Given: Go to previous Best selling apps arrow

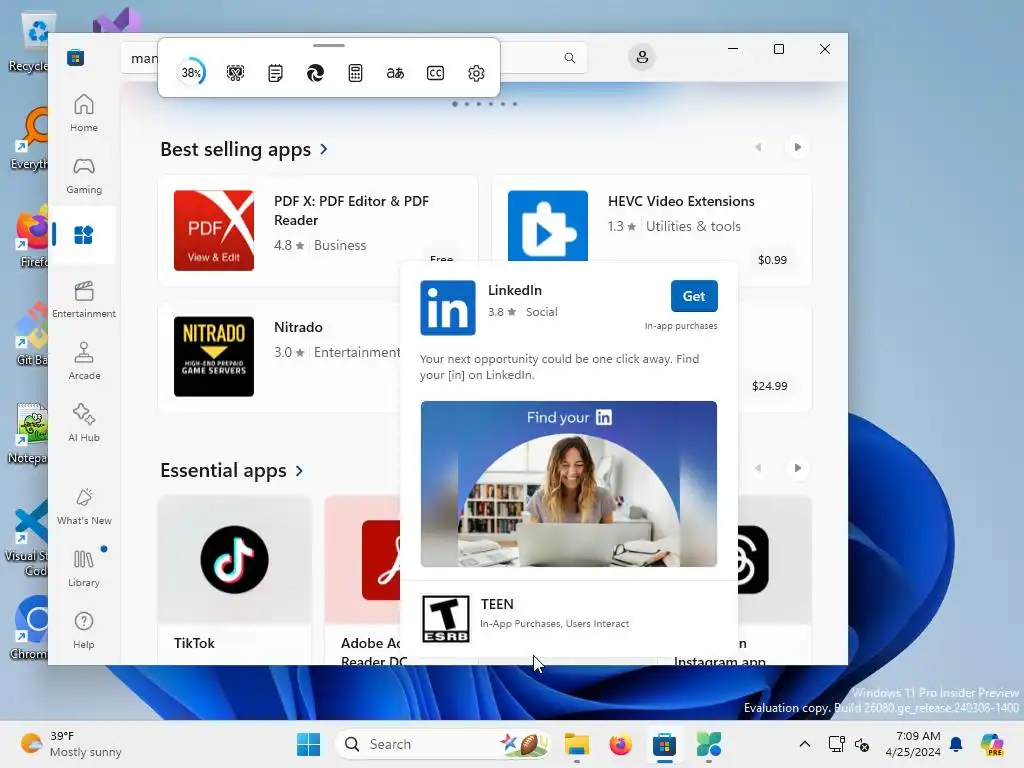Looking at the screenshot, I should coord(758,147).
